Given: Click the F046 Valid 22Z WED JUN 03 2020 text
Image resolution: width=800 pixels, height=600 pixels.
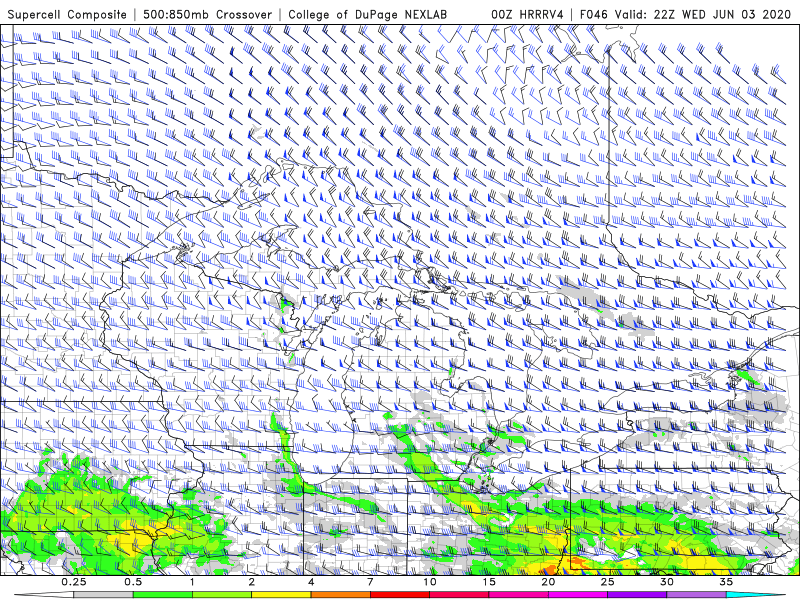Looking at the screenshot, I should tap(685, 14).
